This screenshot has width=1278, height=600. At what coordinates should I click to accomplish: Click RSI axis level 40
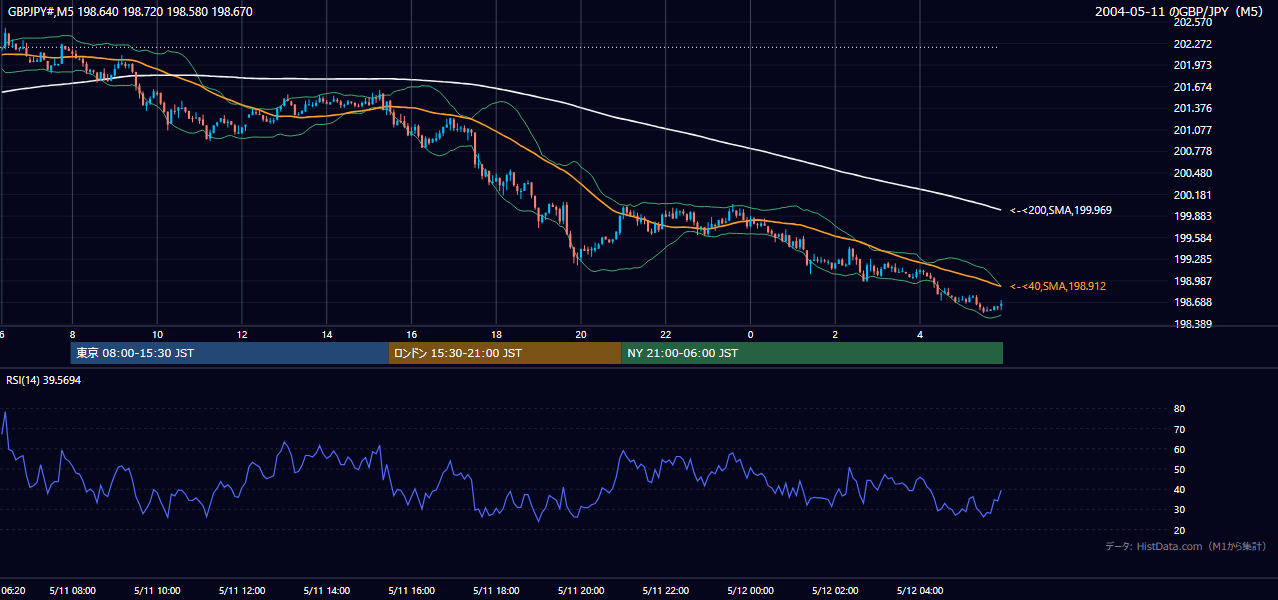coord(1179,490)
